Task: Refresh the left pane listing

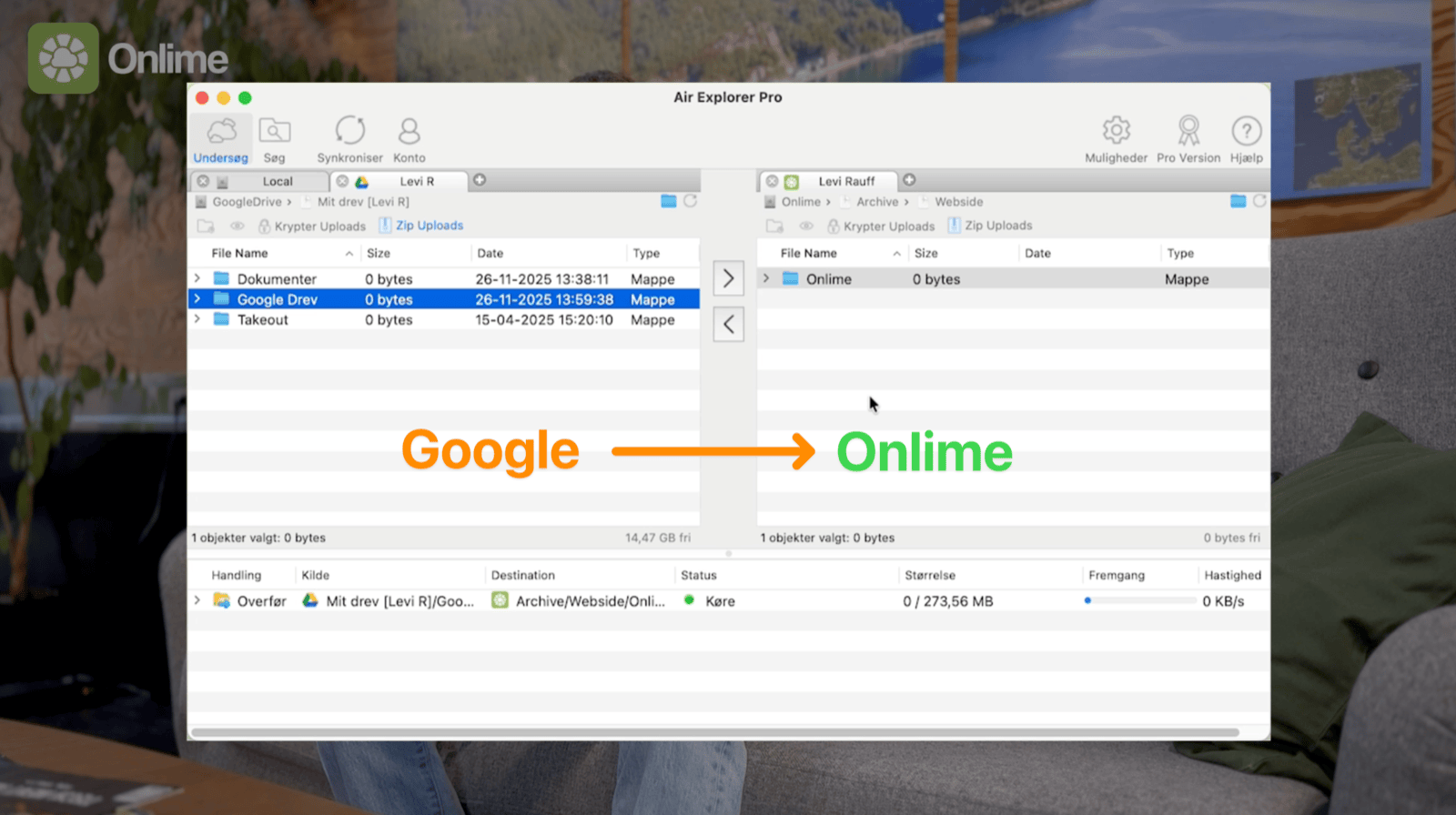Action: coord(690,201)
